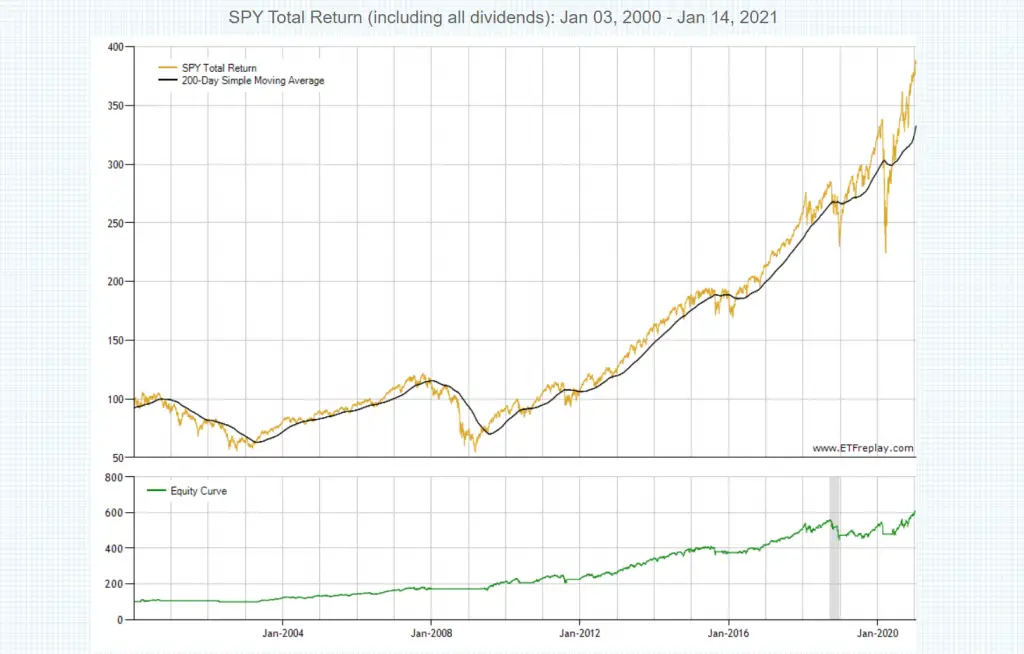The height and width of the screenshot is (654, 1024).
Task: Click the Jan-2016 x-axis label
Action: tap(728, 633)
